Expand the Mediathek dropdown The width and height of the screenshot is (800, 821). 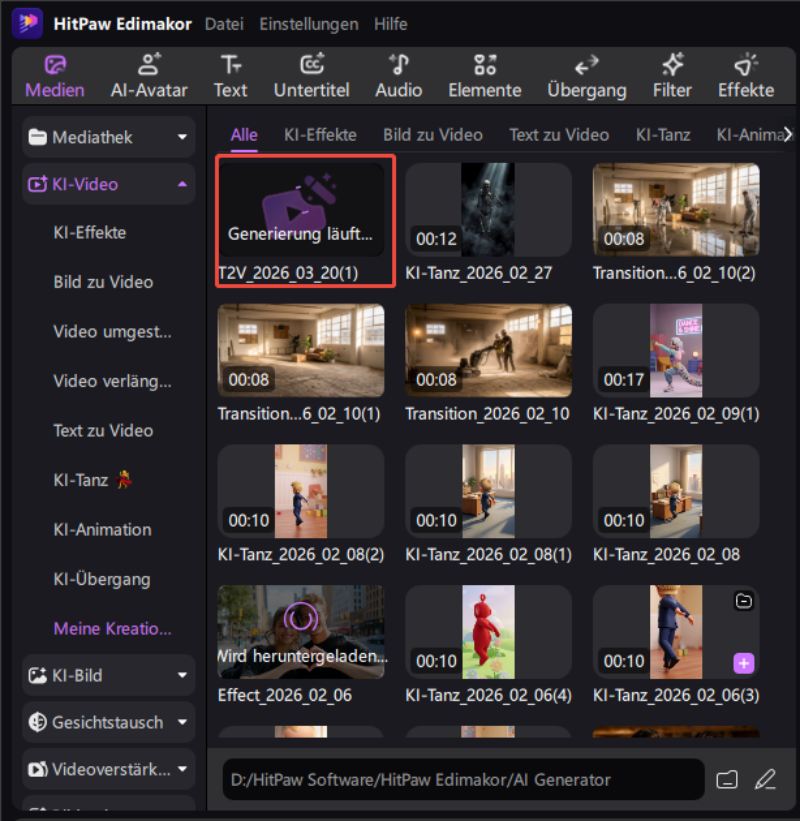point(182,137)
